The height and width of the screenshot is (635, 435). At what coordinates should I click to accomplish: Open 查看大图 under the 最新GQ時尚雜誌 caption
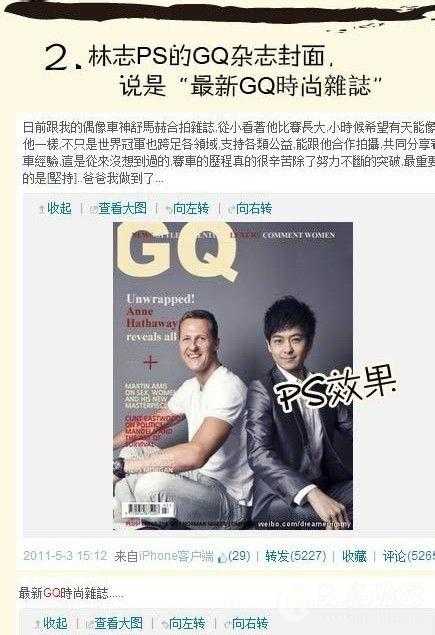[x=118, y=623]
